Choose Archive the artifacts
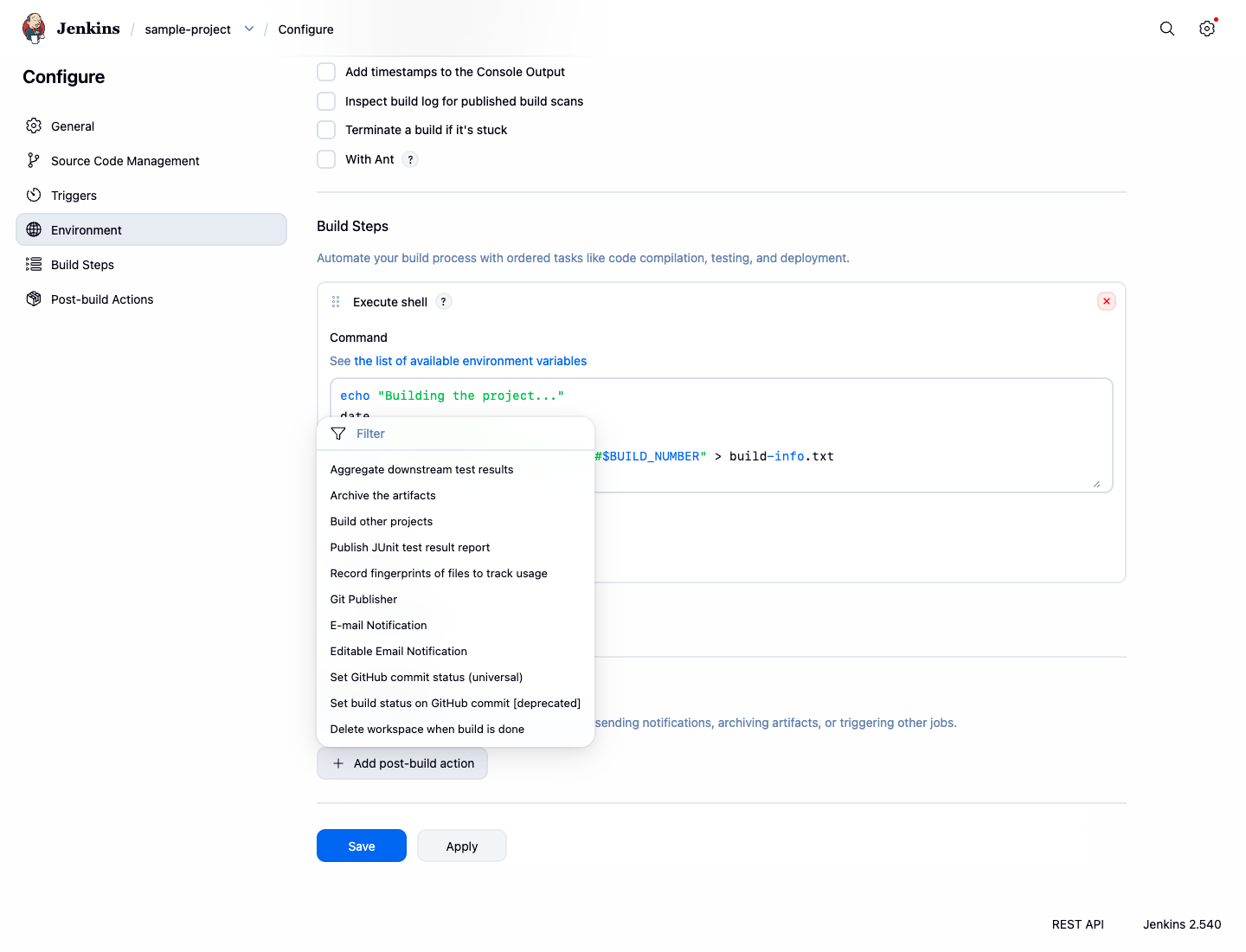The height and width of the screenshot is (952, 1246). 455,495
